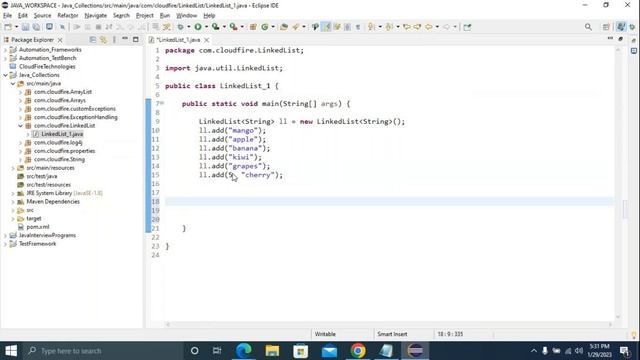640x360 pixels.
Task: Toggle Link with Editor in Package Explorer
Action: tap(103, 40)
